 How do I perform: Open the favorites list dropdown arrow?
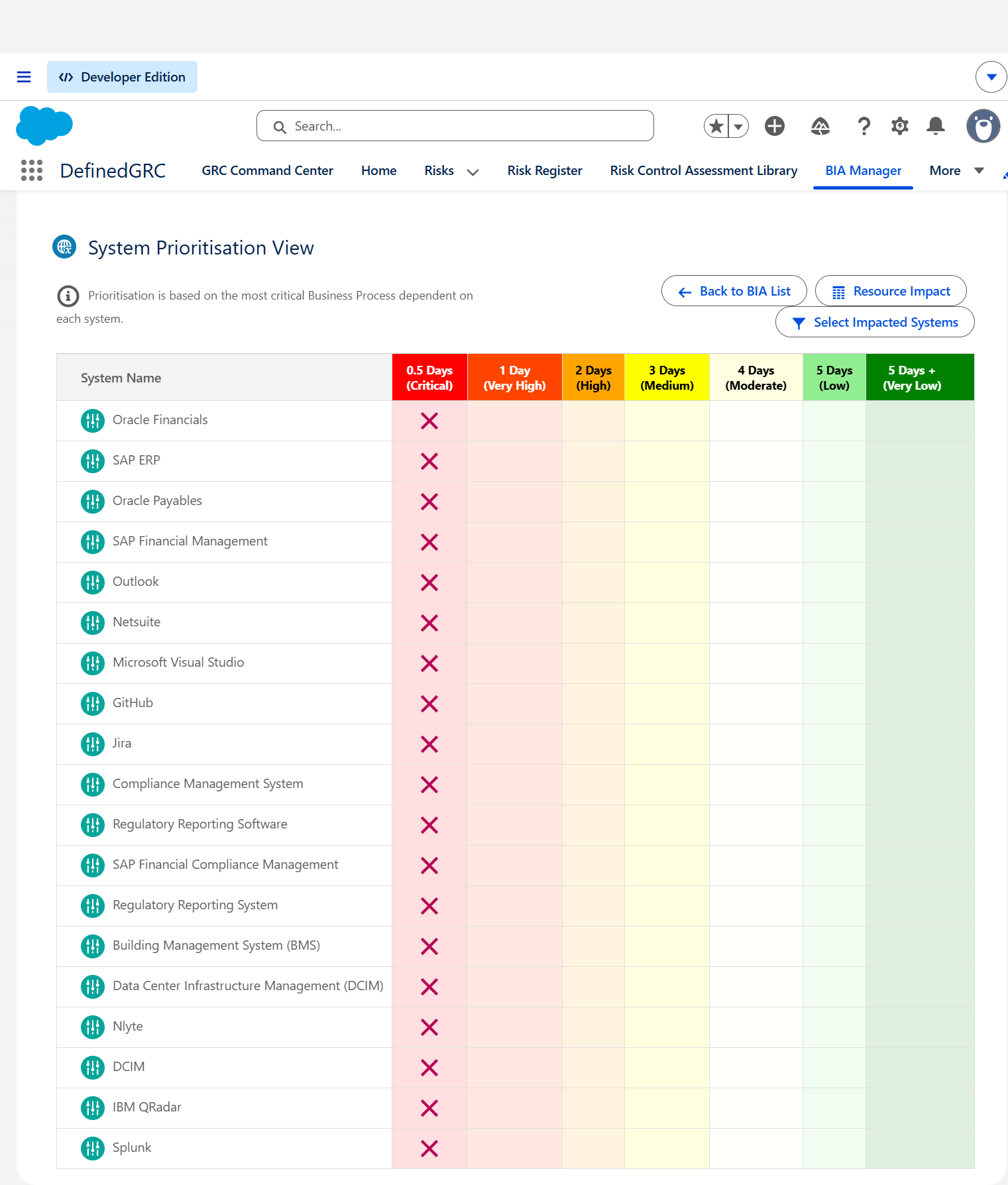point(738,126)
